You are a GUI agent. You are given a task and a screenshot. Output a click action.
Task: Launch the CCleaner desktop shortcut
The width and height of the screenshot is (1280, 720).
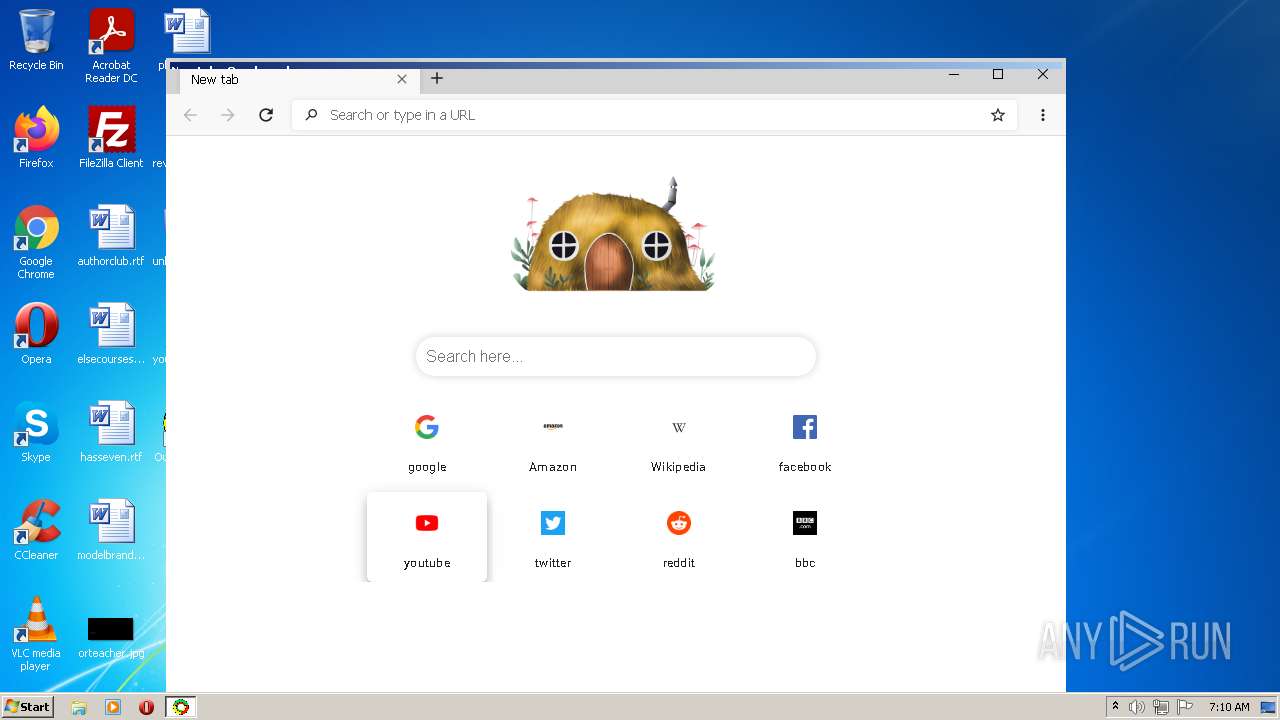click(36, 530)
